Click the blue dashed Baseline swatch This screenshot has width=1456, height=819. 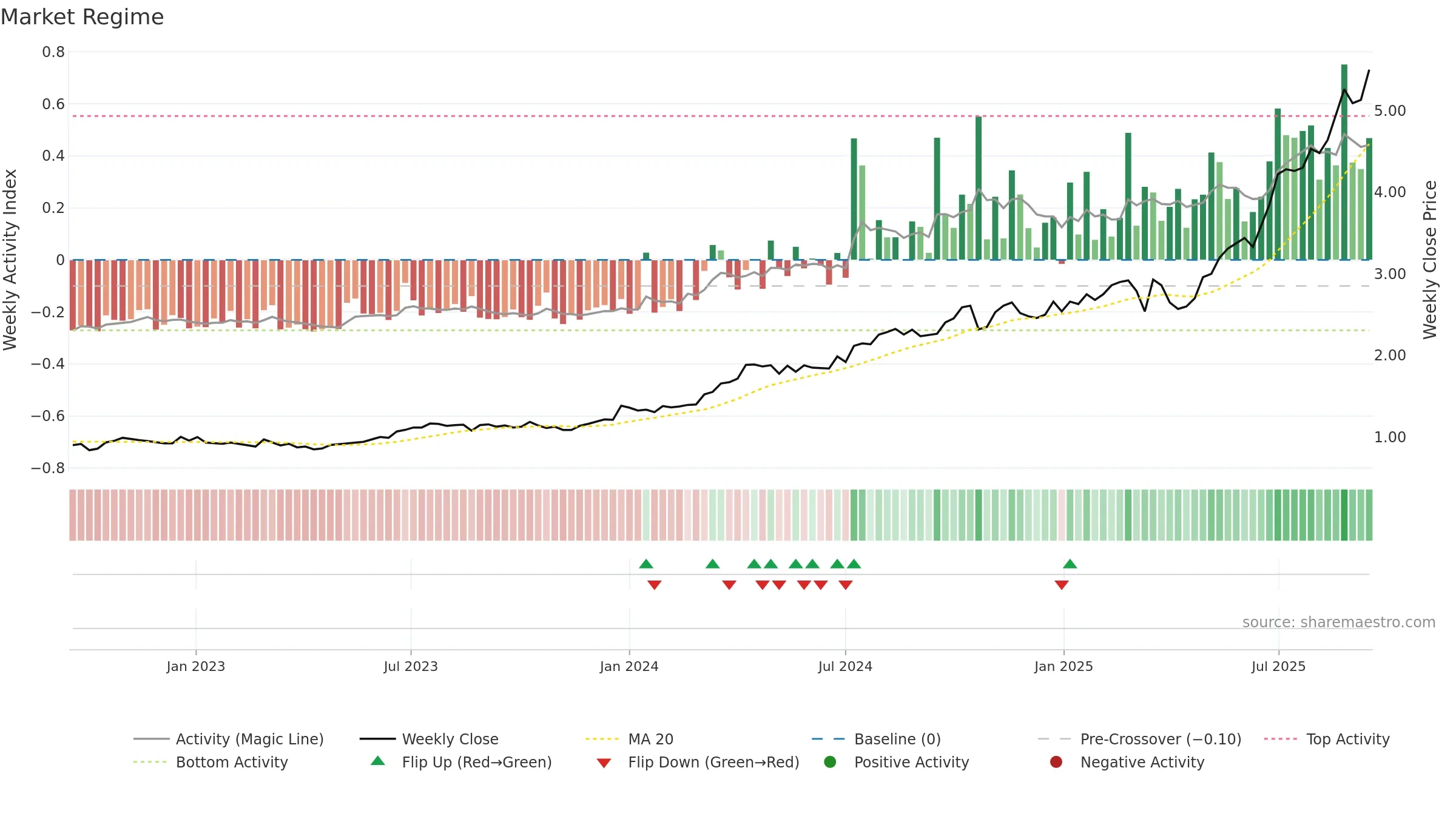click(829, 739)
